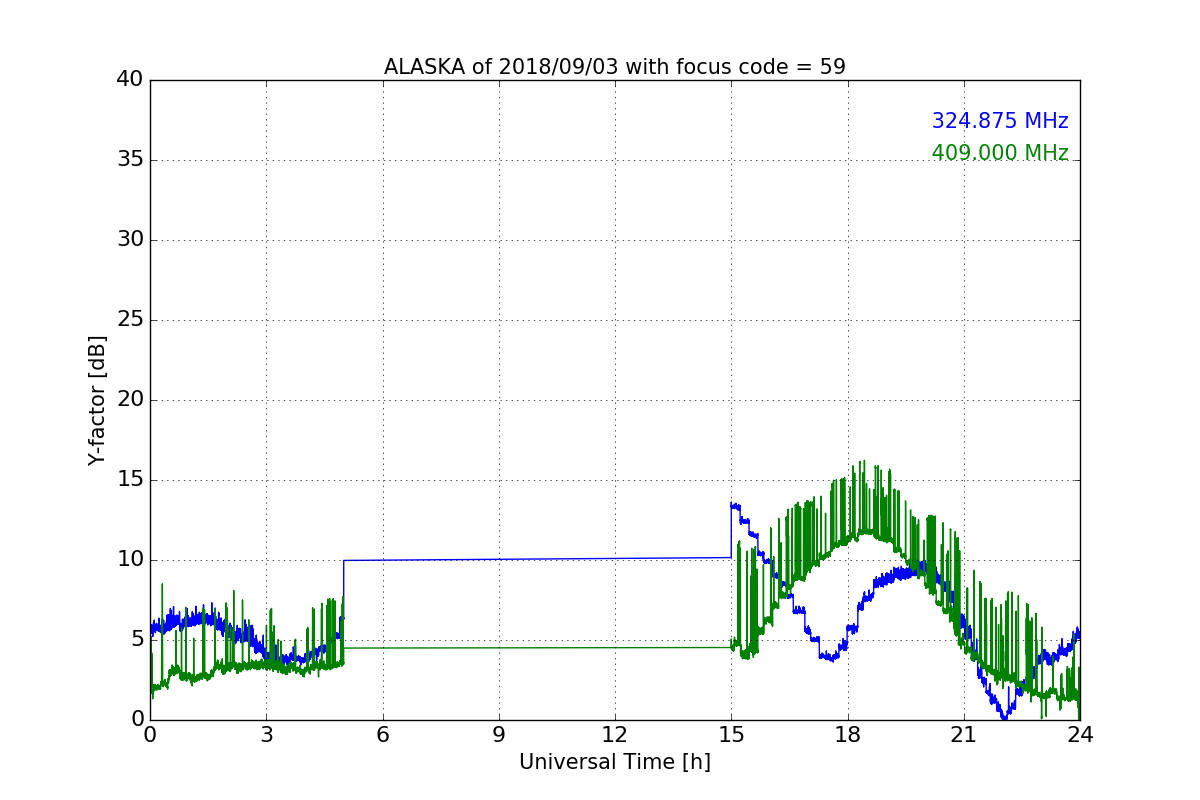Click the y-axis tick label '25'
1200x800 pixels.
(130, 320)
